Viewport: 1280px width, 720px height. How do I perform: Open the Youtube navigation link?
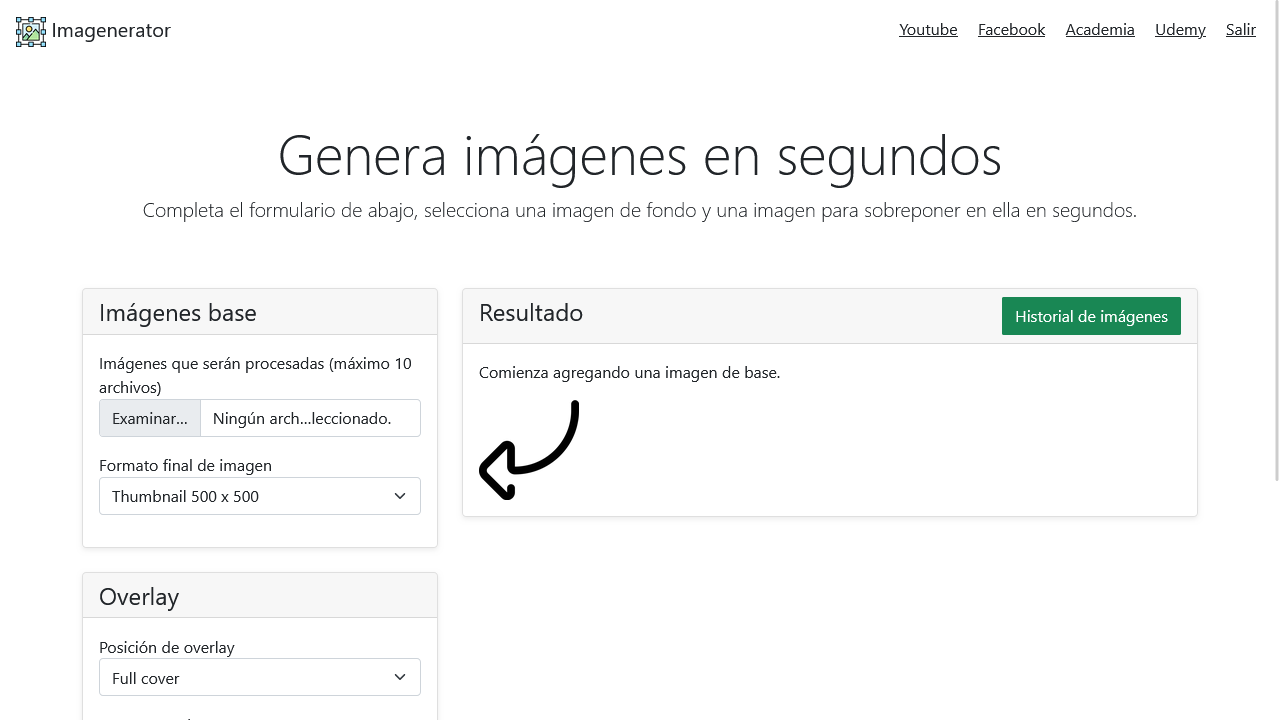(928, 30)
